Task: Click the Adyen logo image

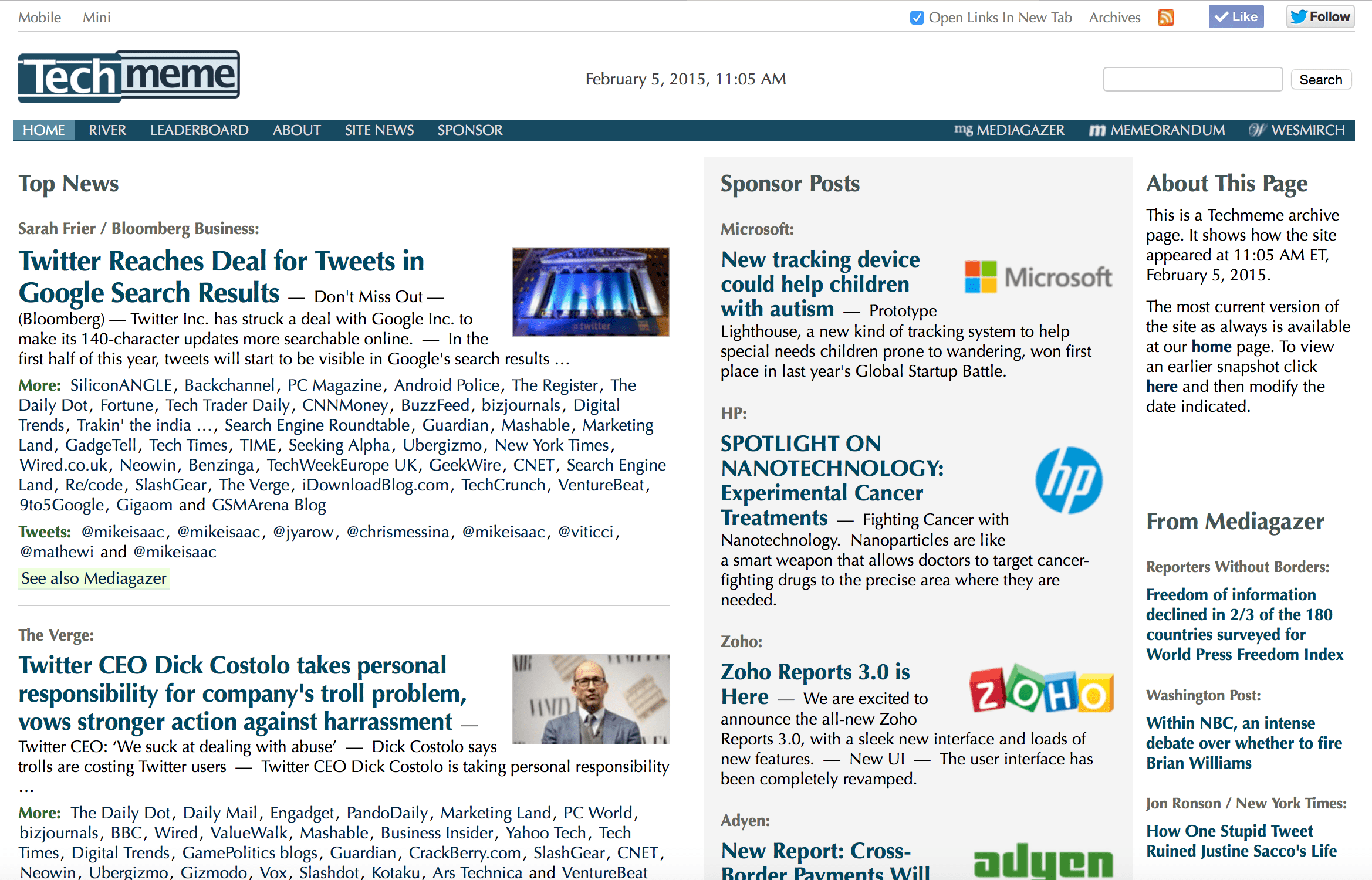Action: click(x=1043, y=861)
